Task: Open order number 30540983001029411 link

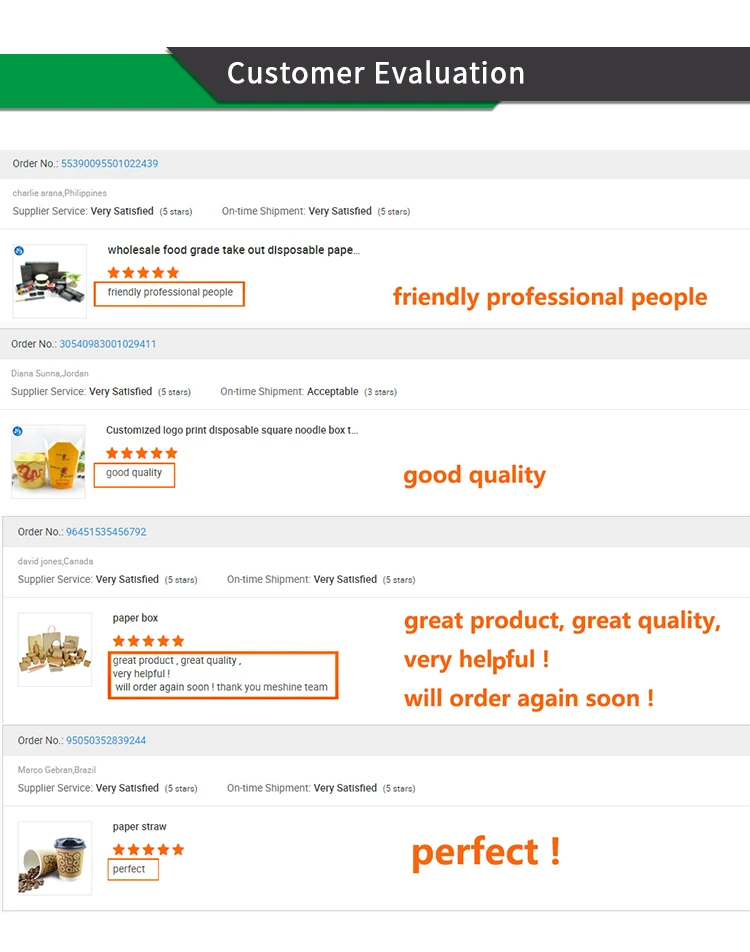Action: coord(107,344)
